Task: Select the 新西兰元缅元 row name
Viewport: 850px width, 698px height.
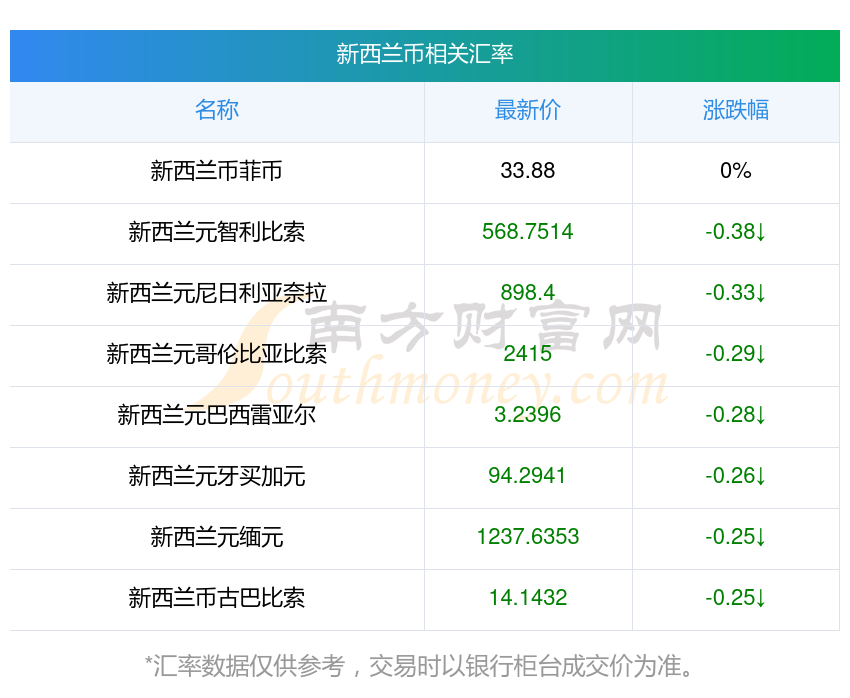Action: [217, 537]
